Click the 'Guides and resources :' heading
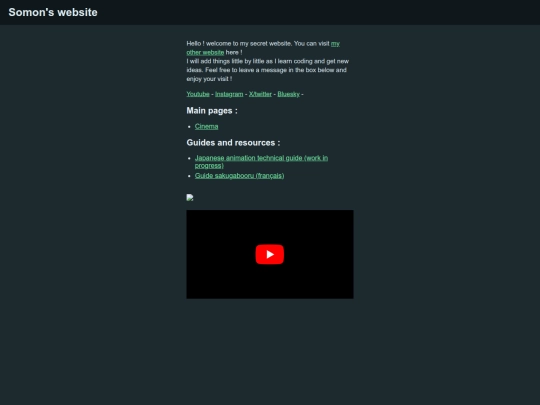Viewport: 540px width, 405px height. pyautogui.click(x=233, y=143)
